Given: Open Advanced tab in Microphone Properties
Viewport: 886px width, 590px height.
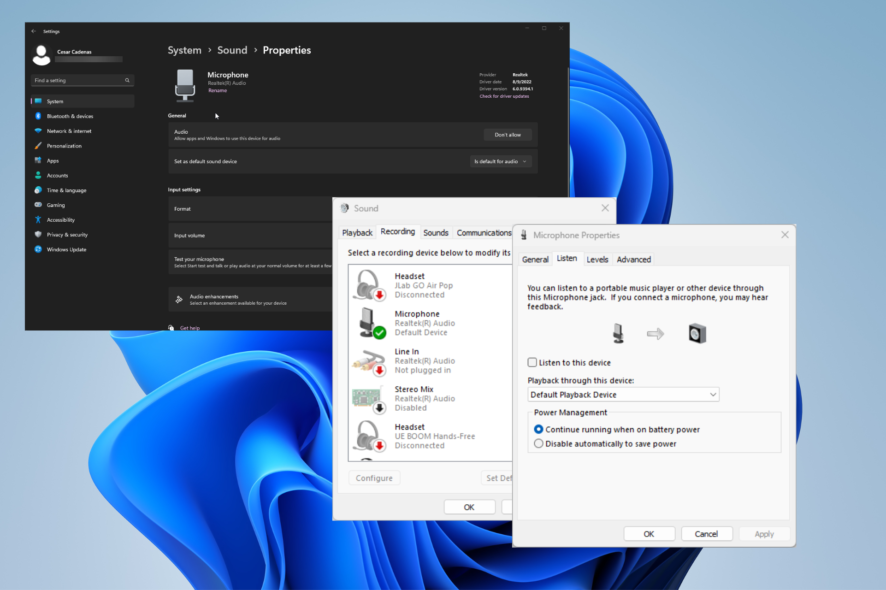Looking at the screenshot, I should click(x=633, y=259).
